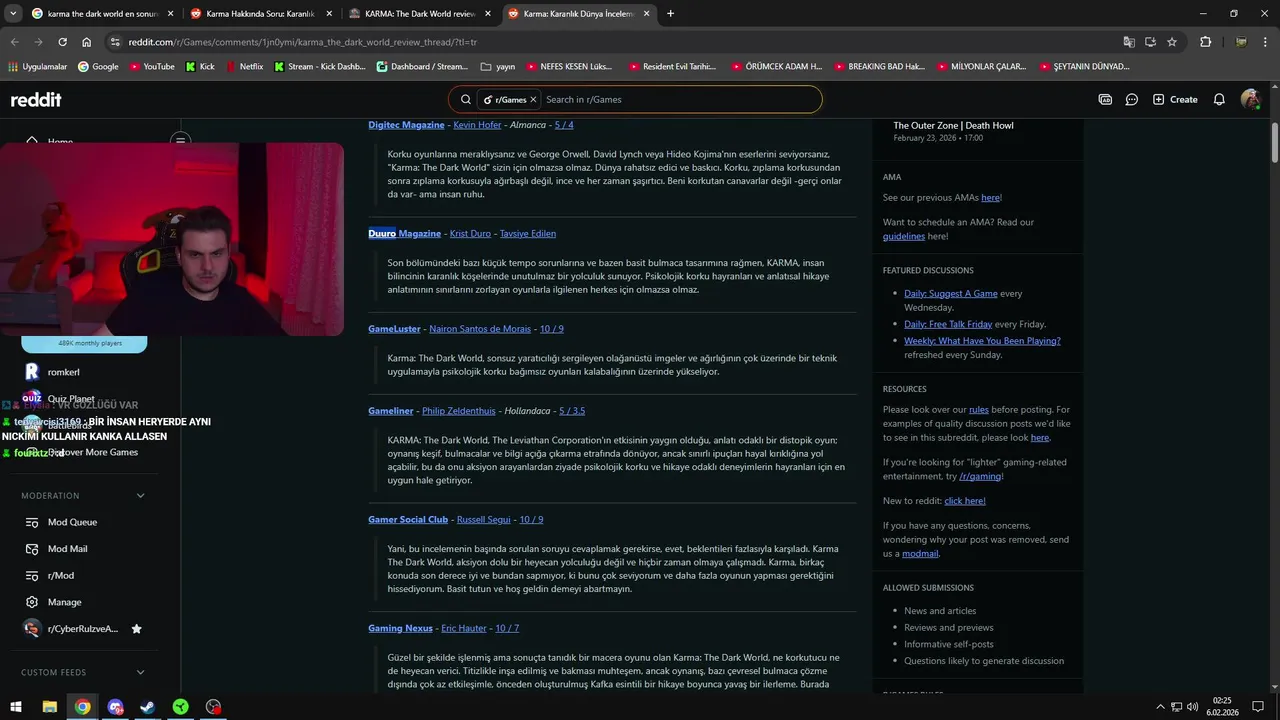This screenshot has width=1280, height=720.
Task: Open the Kick bookmark
Action: pos(200,67)
